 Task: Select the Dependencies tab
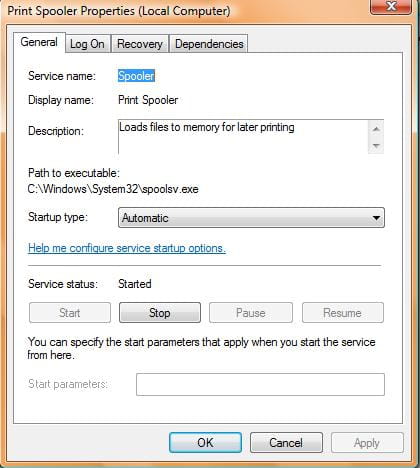click(x=209, y=44)
